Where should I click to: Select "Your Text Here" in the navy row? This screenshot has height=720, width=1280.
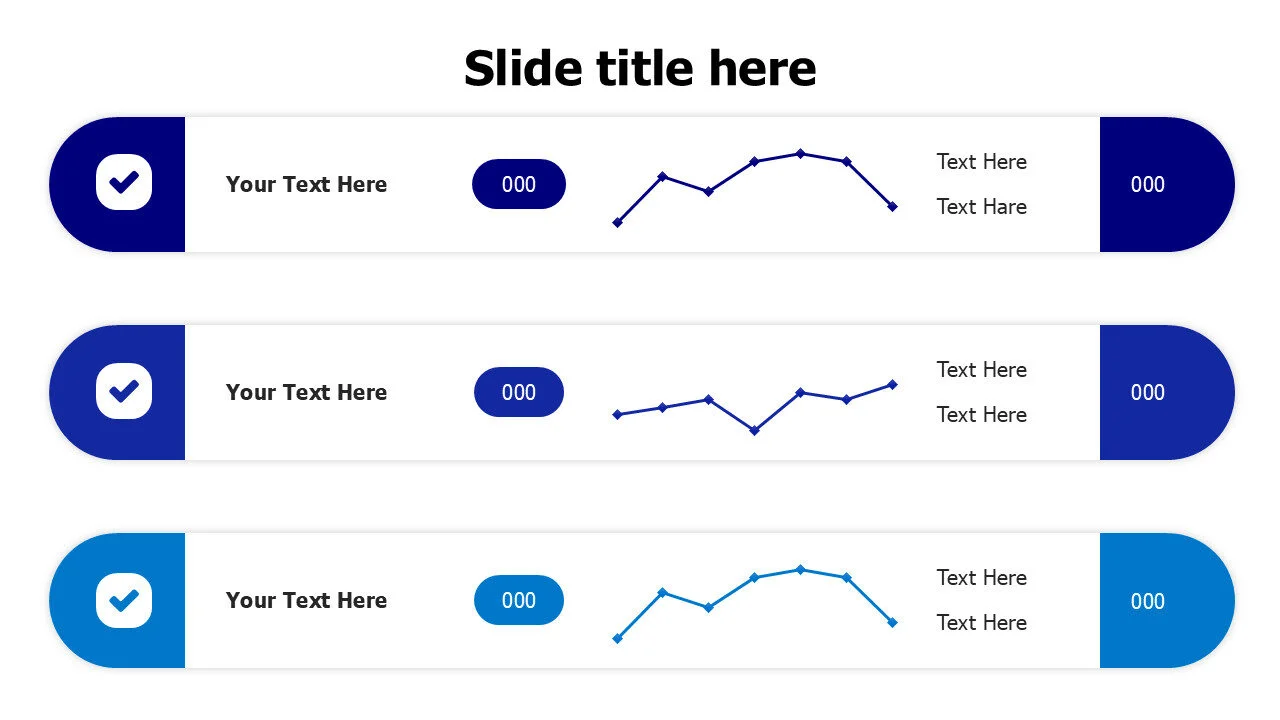coord(306,184)
